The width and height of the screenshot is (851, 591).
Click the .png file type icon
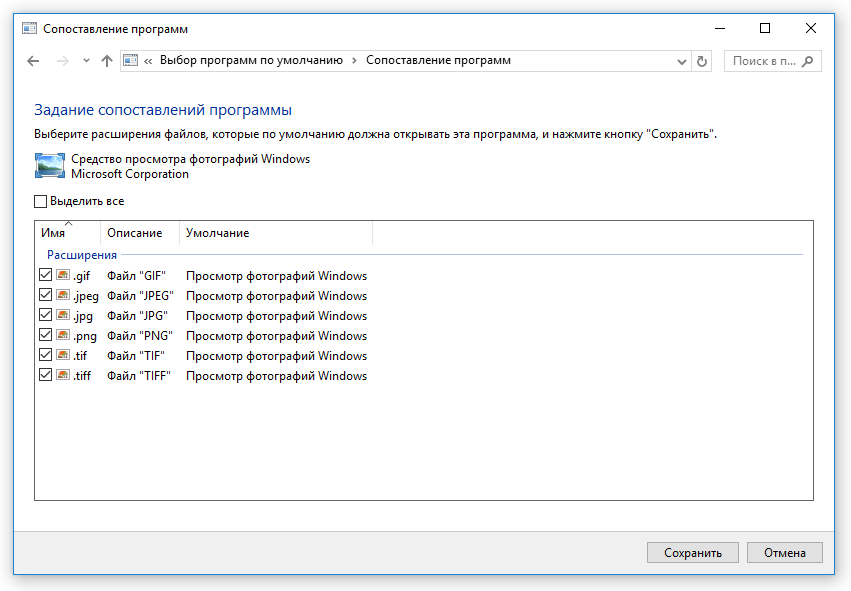(x=63, y=336)
